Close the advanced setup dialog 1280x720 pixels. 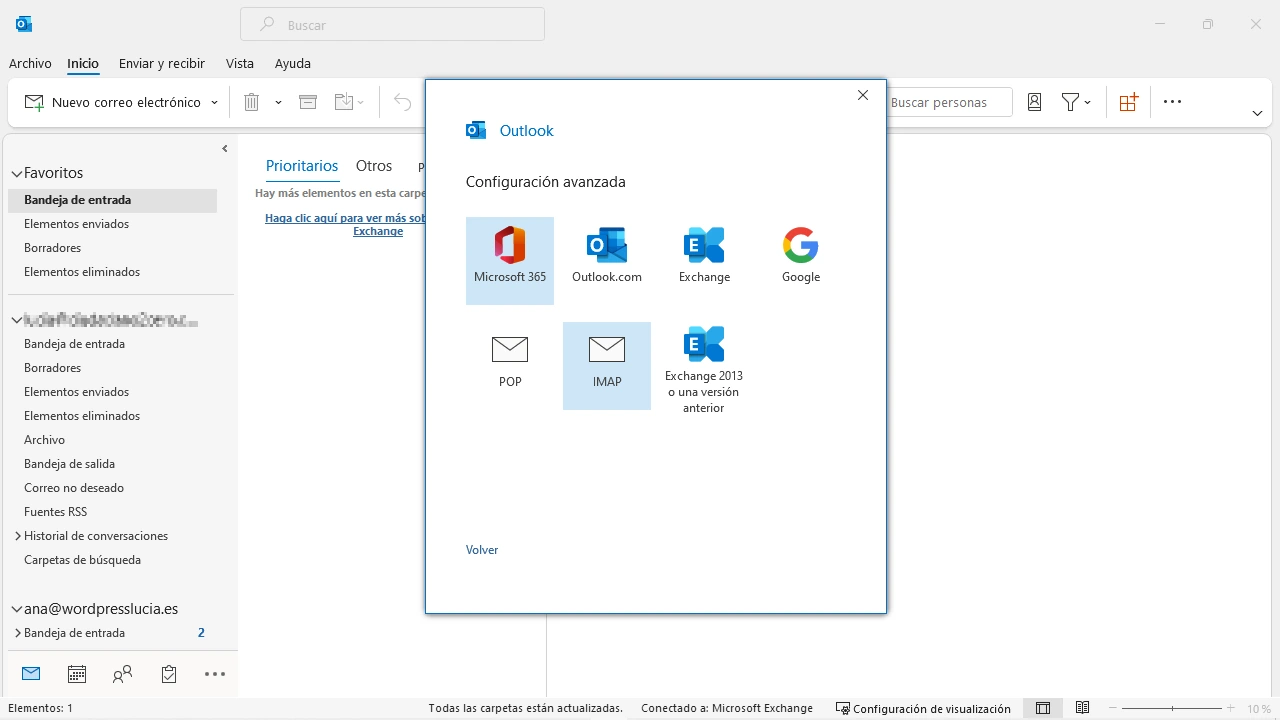[x=863, y=95]
